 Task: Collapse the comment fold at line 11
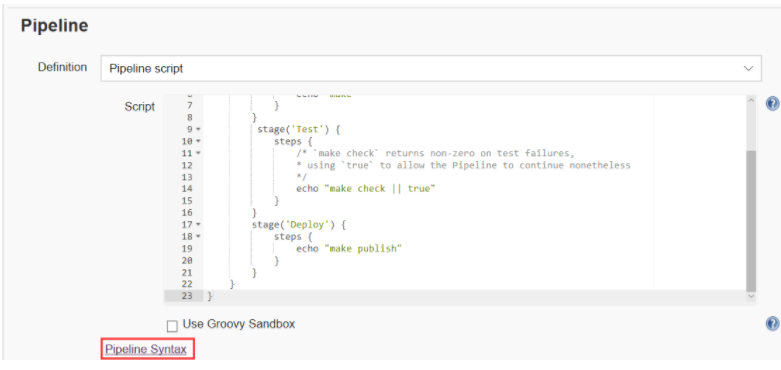click(198, 153)
